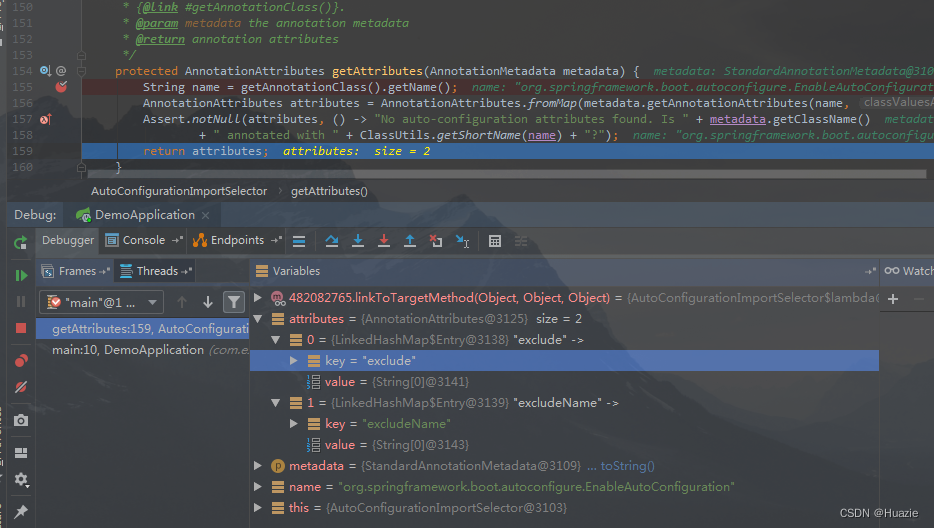Add a new watch with plus
Viewport: 934px width, 528px height.
[x=892, y=299]
